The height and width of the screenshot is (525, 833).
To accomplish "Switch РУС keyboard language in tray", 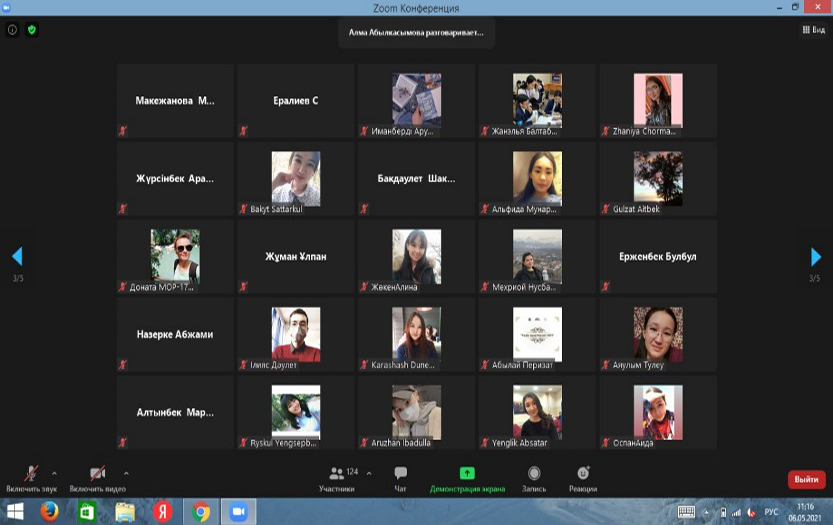I will pos(772,512).
